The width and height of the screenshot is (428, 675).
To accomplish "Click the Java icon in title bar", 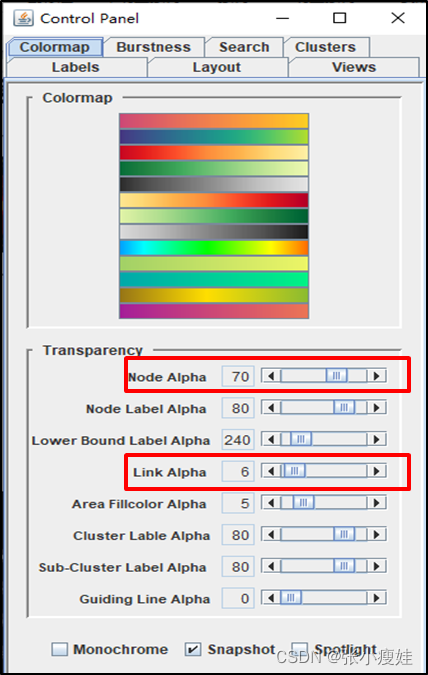I will coord(23,18).
